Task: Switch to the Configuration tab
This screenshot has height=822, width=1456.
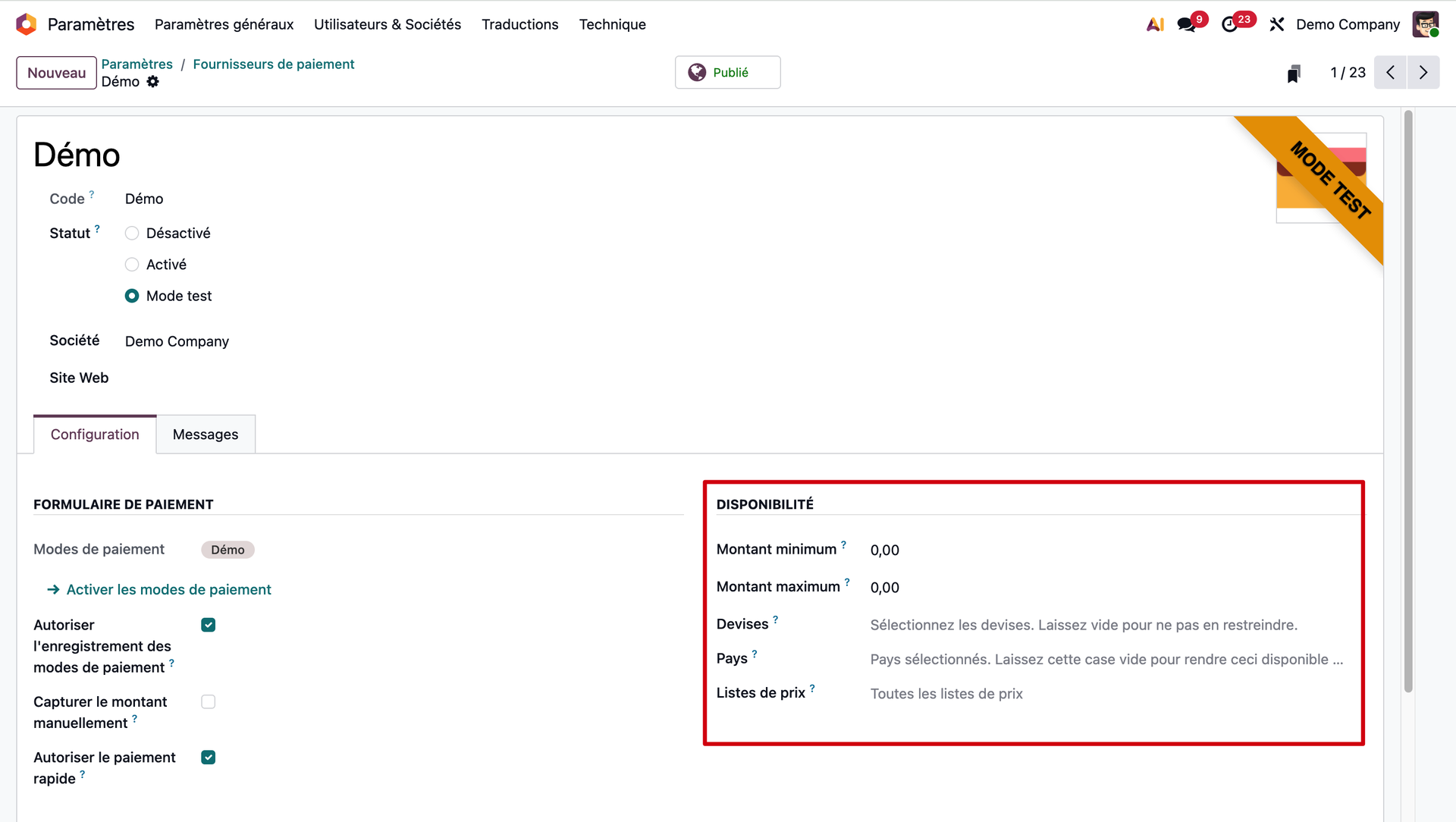Action: coord(95,434)
